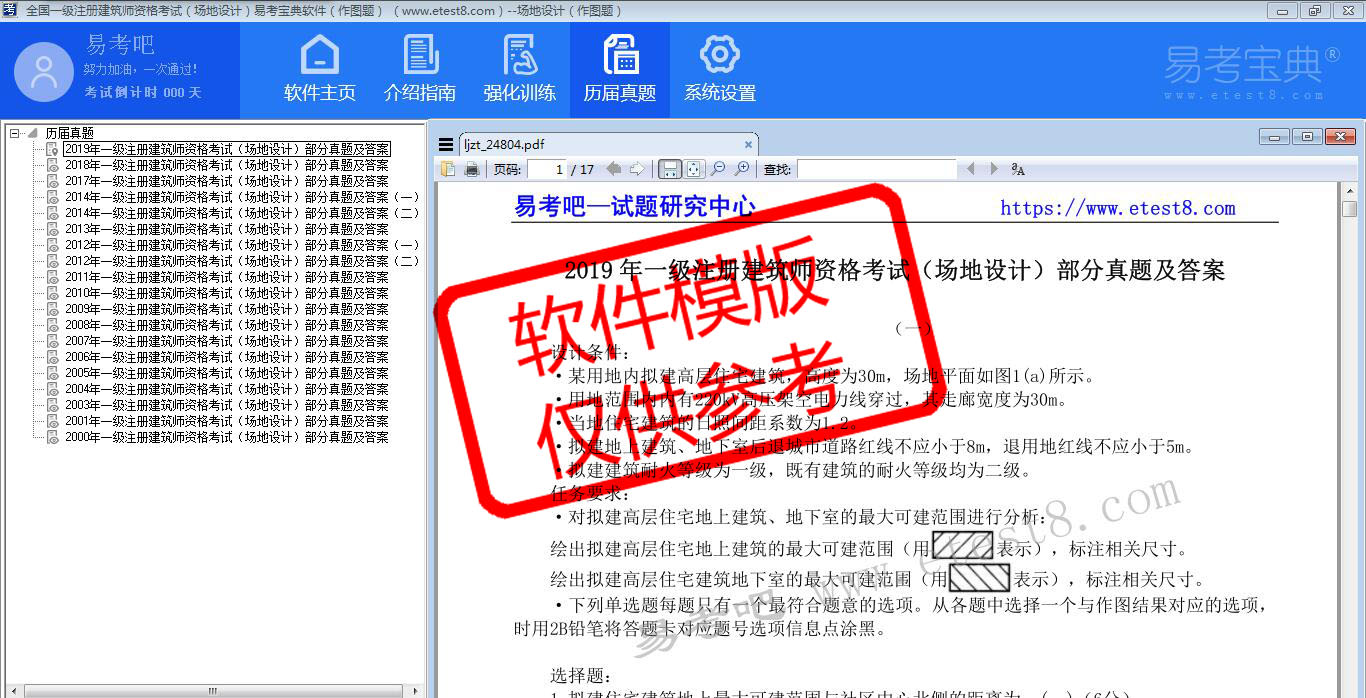Screen dimensions: 1366x698
Task: Zoom out the PDF with the minus magnifier
Action: click(718, 169)
